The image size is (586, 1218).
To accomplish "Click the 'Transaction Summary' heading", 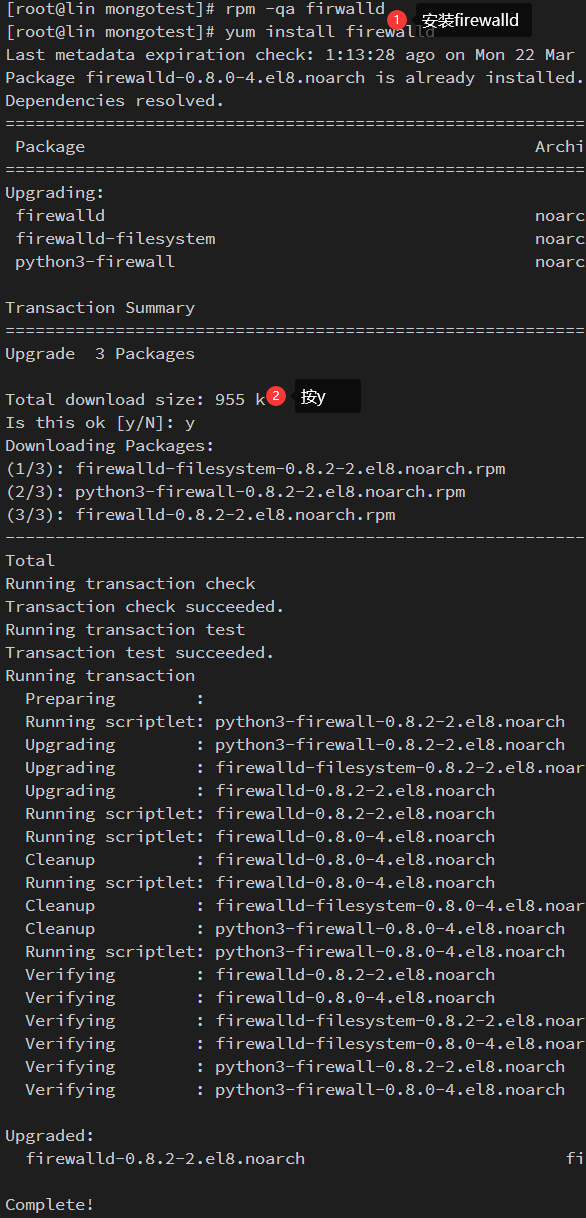I will coord(100,307).
